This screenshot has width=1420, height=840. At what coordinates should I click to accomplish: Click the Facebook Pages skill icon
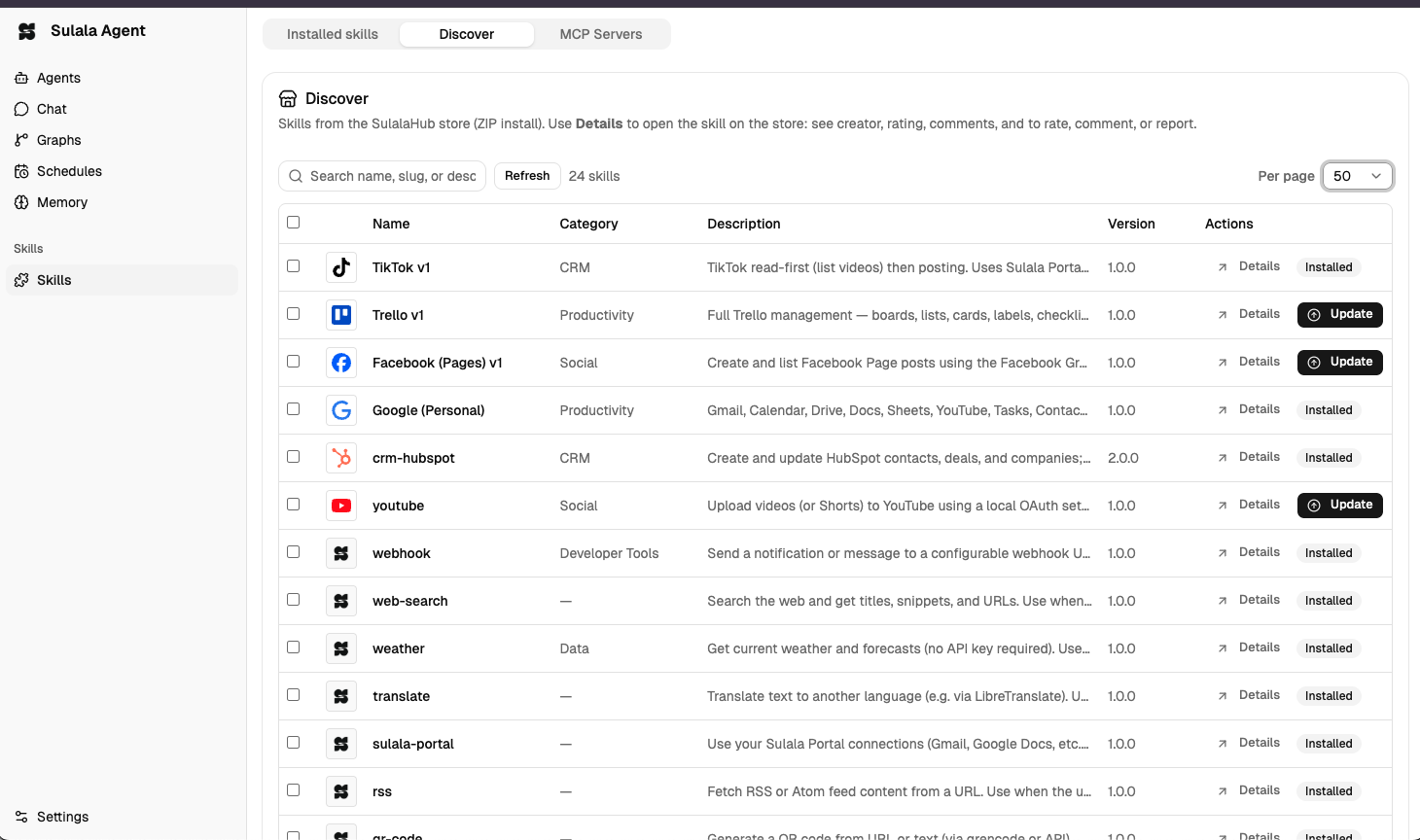pos(341,363)
